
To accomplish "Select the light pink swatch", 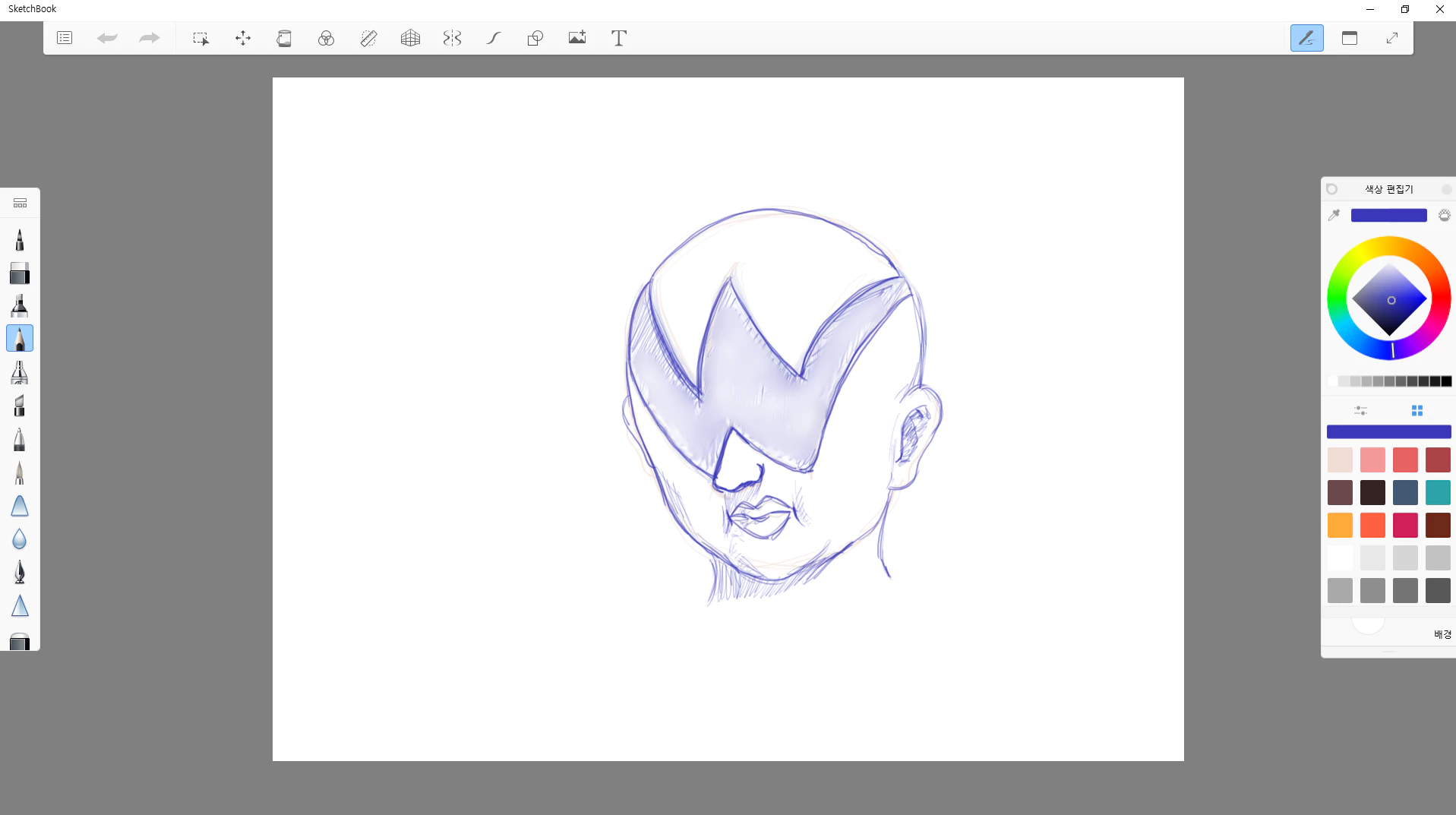I will pos(1372,460).
